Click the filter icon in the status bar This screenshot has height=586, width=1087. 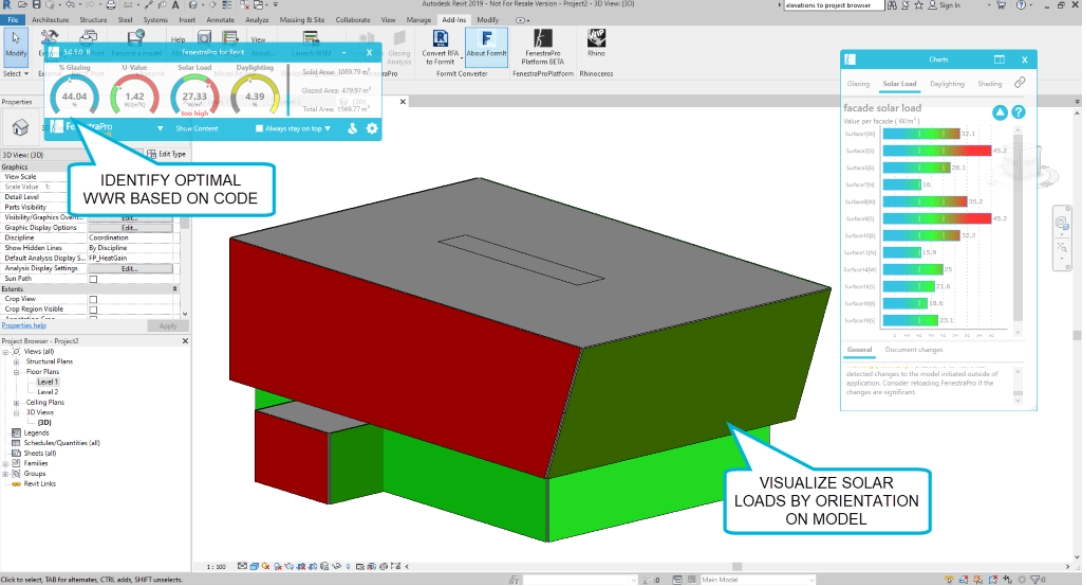1035,580
